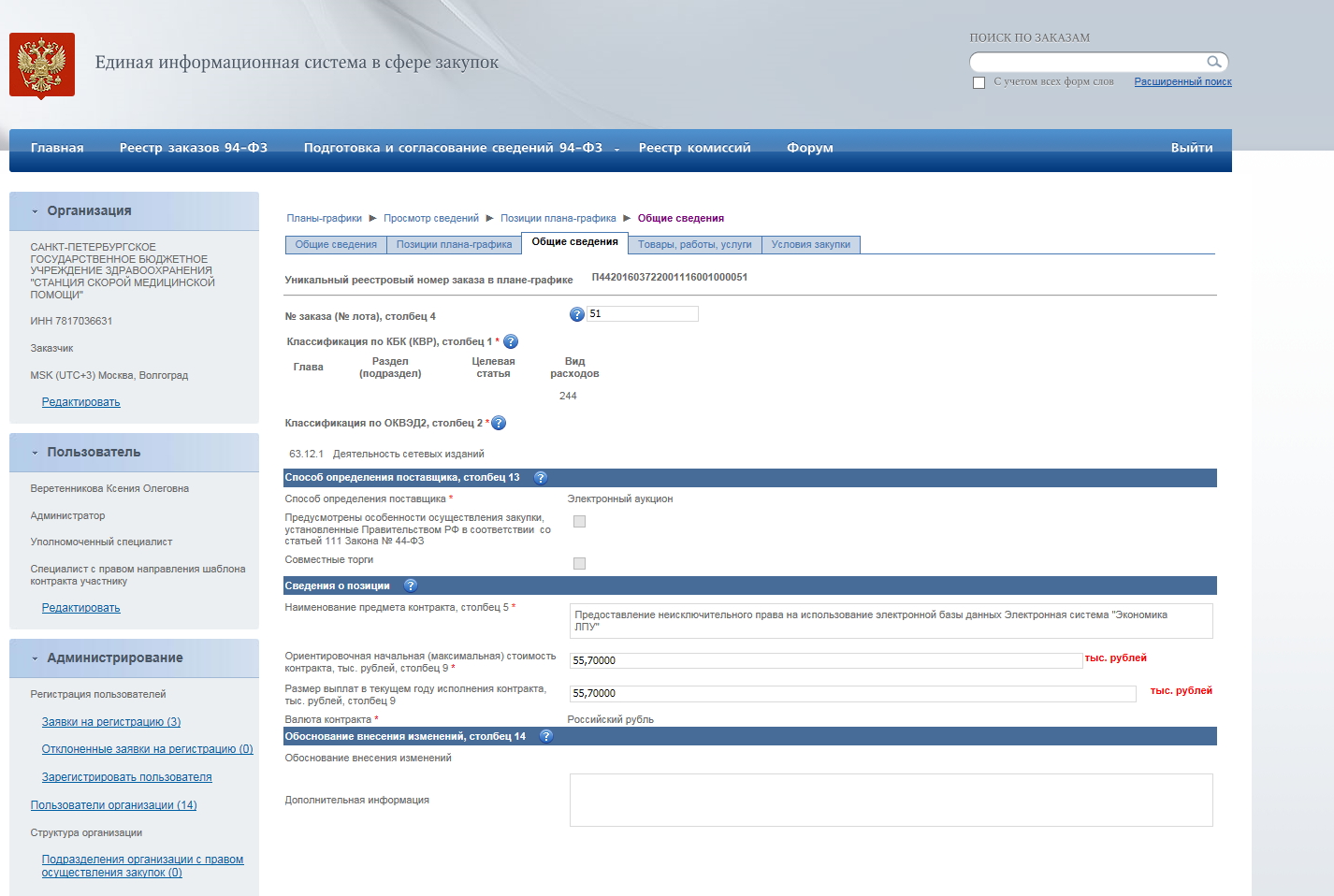
Task: Click the Russian coat of arms logo
Action: (x=42, y=65)
